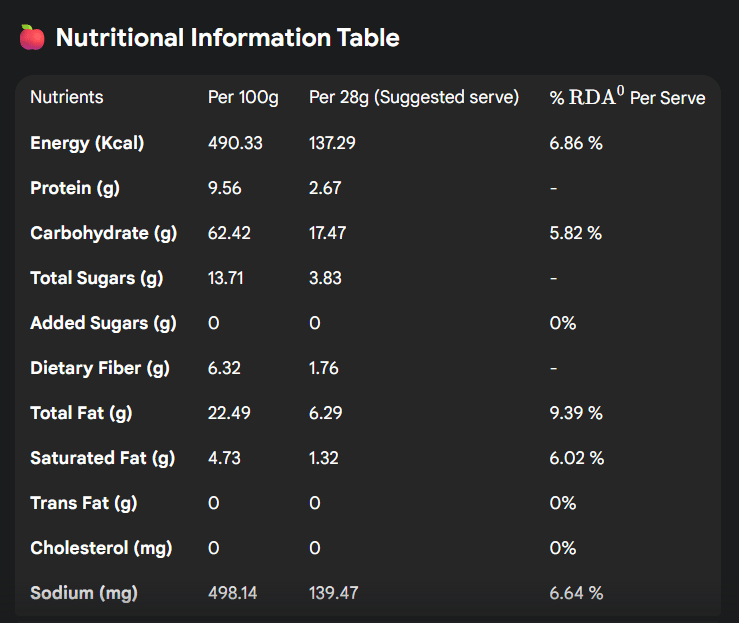Select the Per 28g (Suggested serve) header
The height and width of the screenshot is (623, 739).
[x=414, y=97]
